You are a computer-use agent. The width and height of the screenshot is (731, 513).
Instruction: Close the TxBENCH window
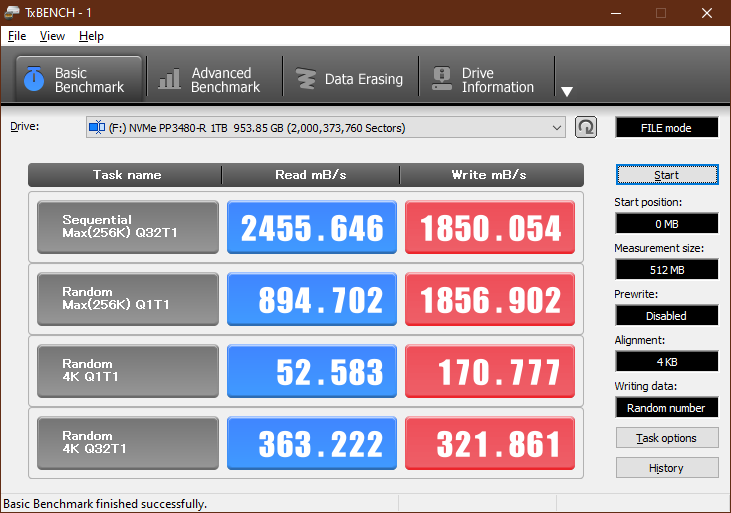click(x=707, y=13)
